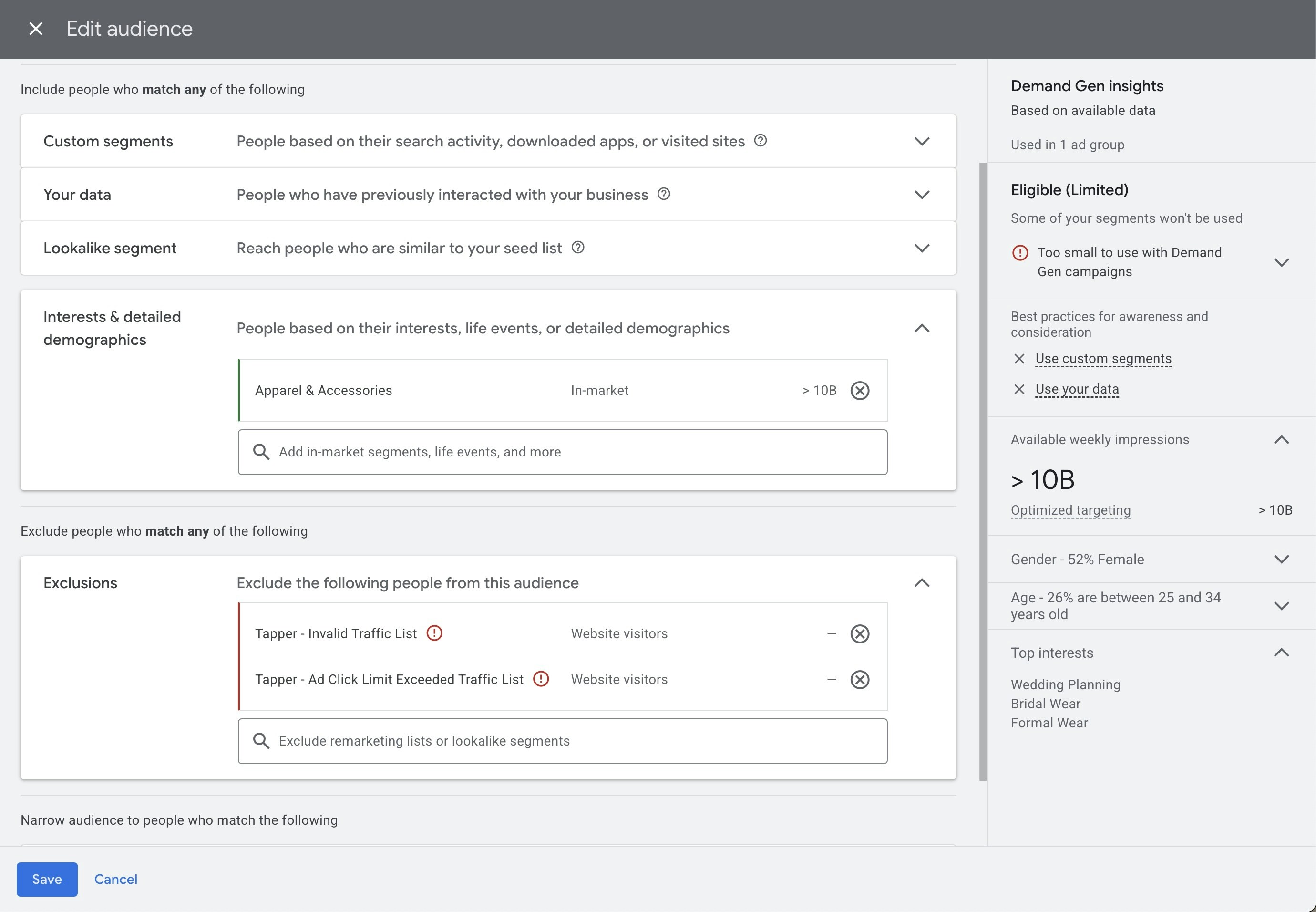Image resolution: width=1316 pixels, height=912 pixels.
Task: Collapse the Top interests panel
Action: click(x=1282, y=652)
